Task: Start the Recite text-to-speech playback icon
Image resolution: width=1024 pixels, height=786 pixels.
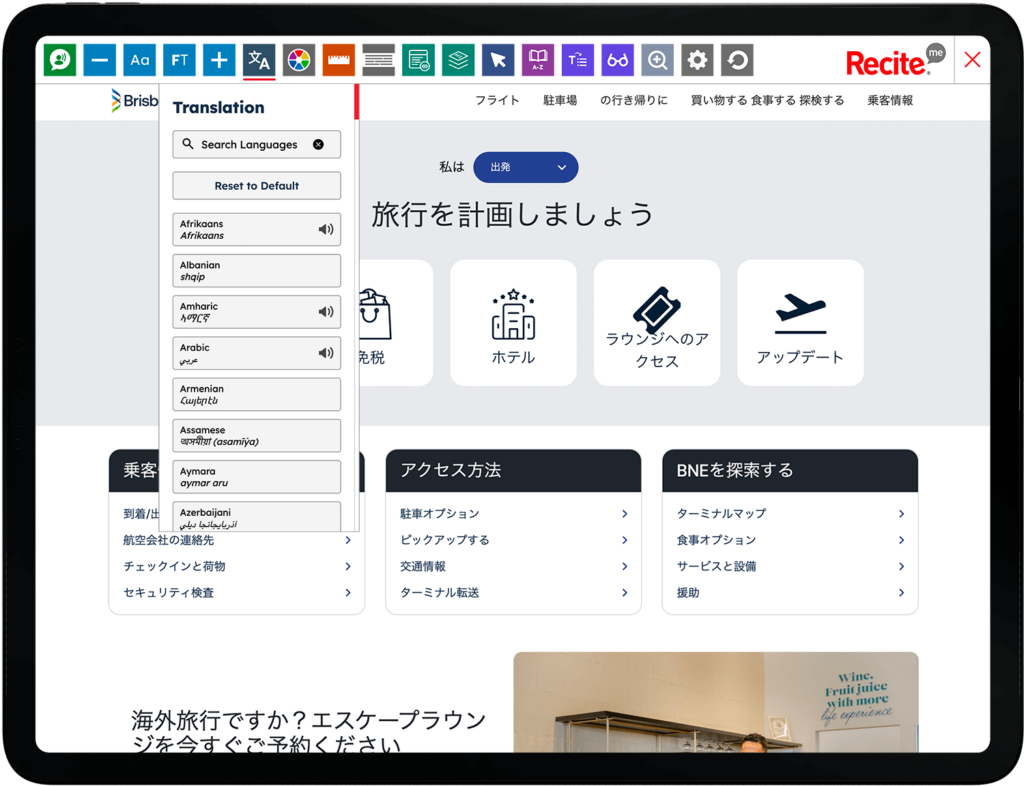Action: point(60,60)
